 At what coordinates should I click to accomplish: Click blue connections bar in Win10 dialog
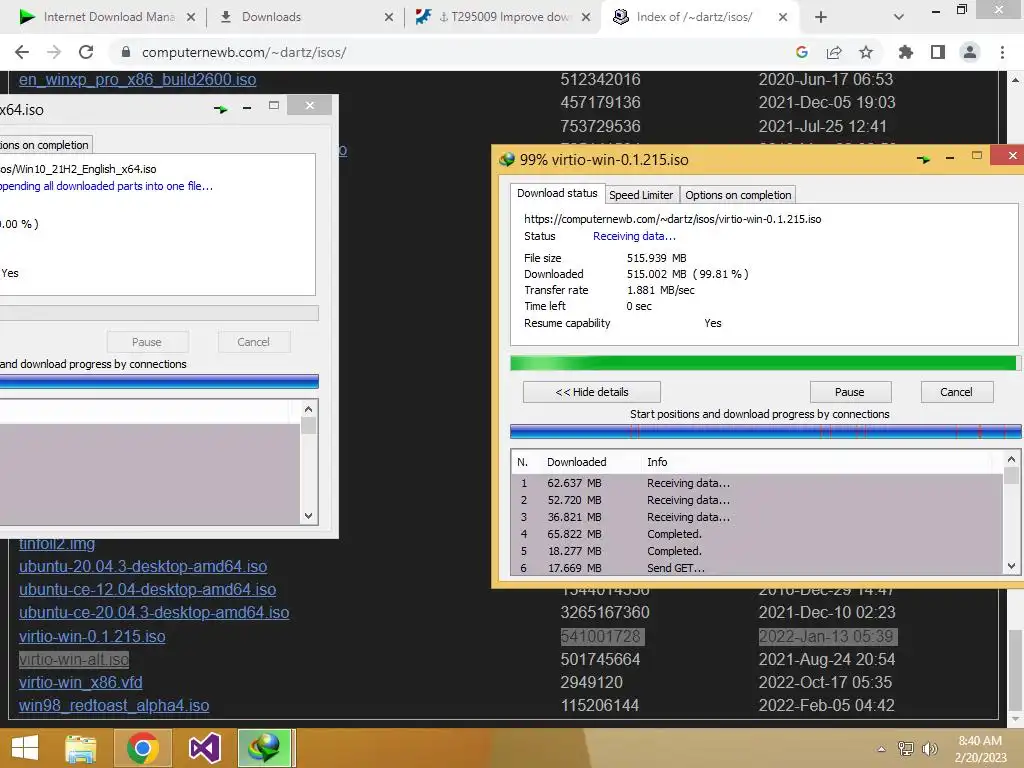coord(159,381)
